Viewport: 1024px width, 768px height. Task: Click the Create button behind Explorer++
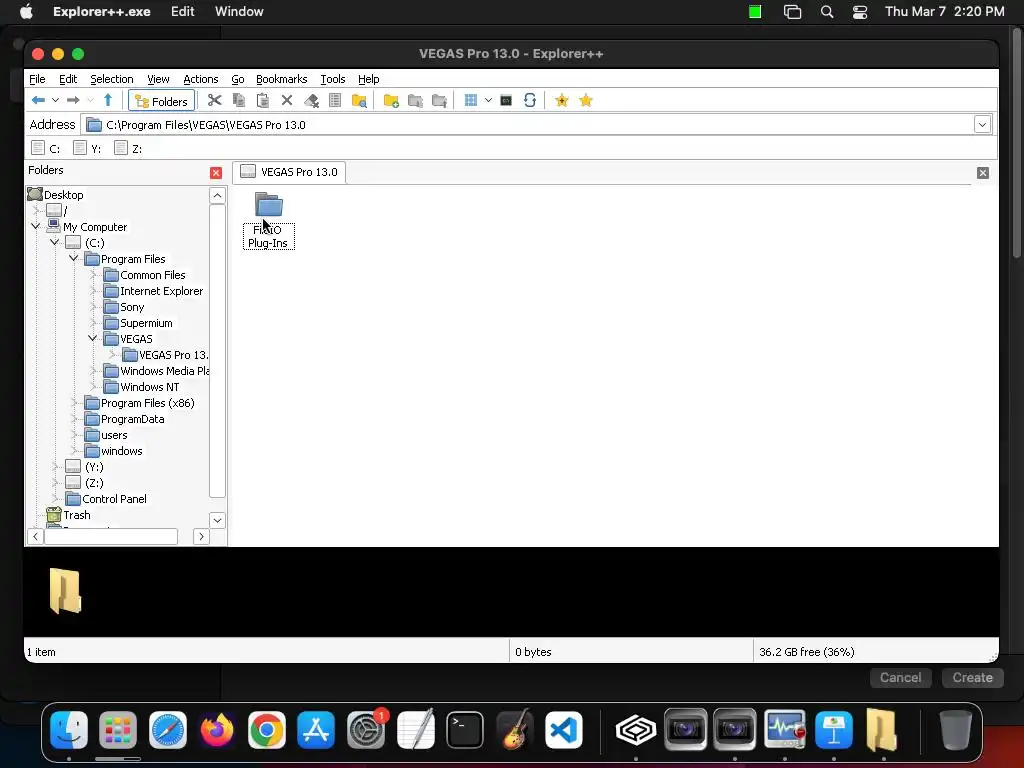(972, 678)
